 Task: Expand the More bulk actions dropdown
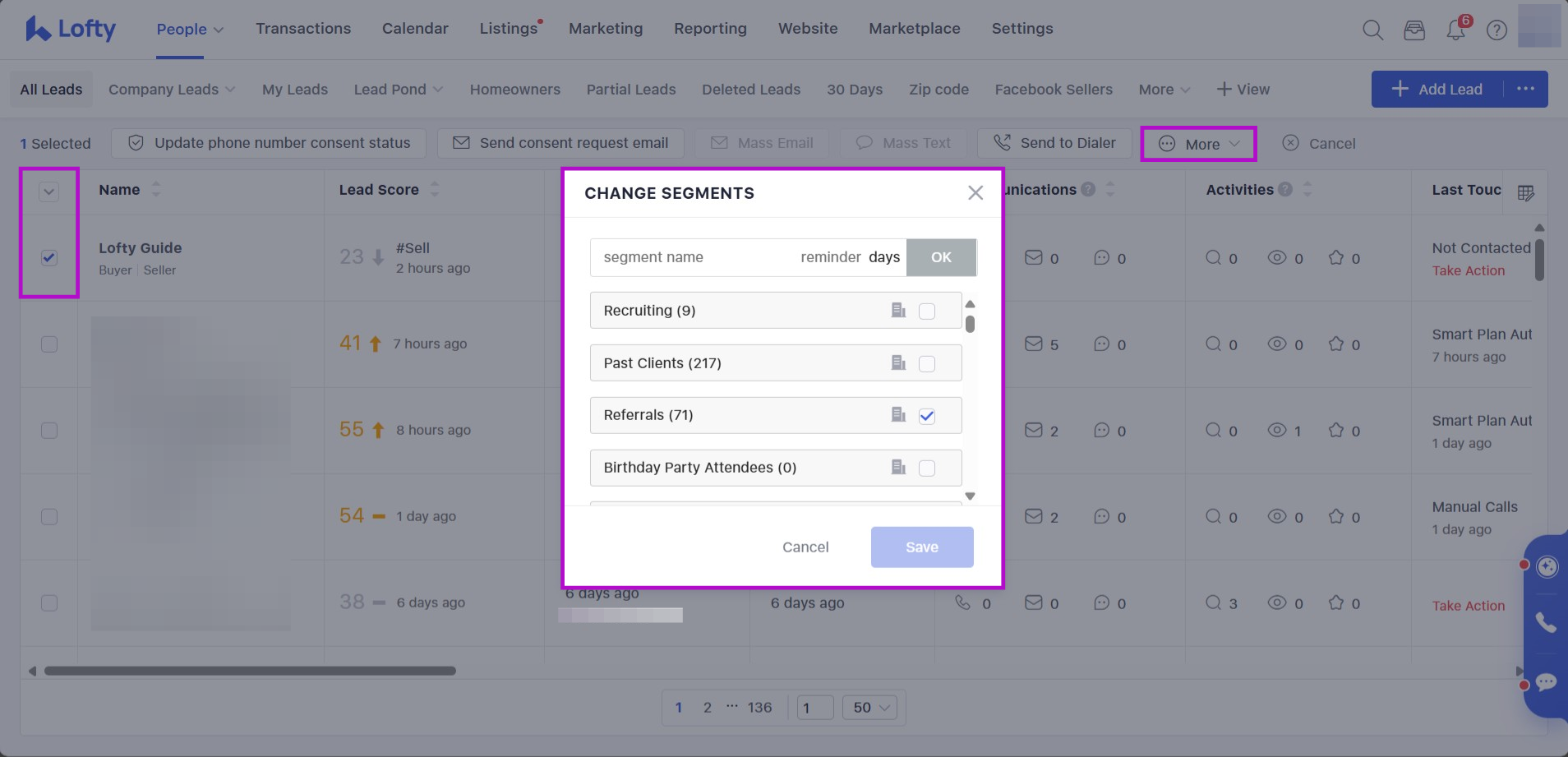point(1199,144)
